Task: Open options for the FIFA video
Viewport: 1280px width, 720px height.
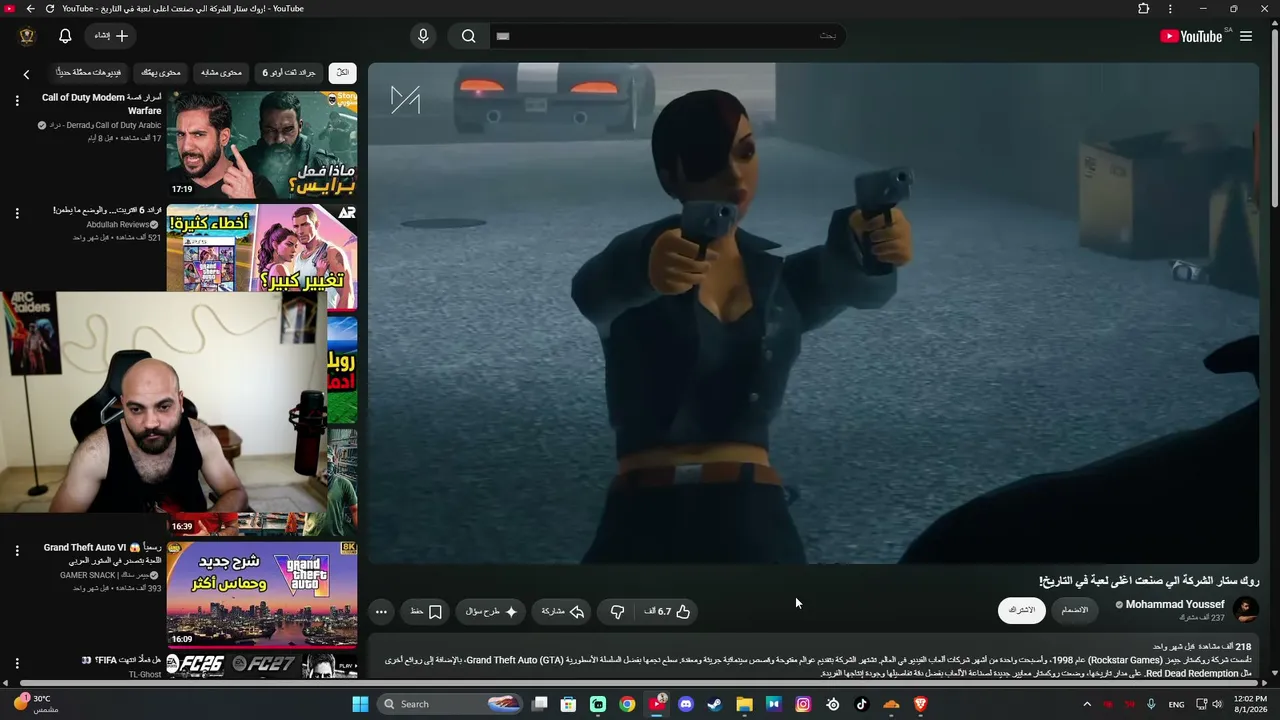Action: click(x=17, y=663)
